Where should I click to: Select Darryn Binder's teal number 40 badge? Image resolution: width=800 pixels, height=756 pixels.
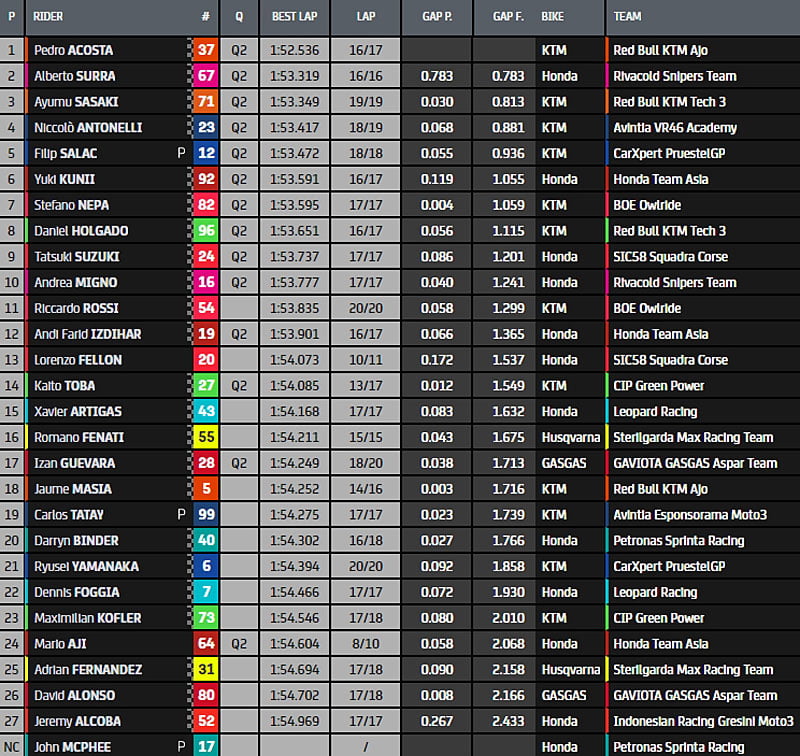[x=206, y=541]
